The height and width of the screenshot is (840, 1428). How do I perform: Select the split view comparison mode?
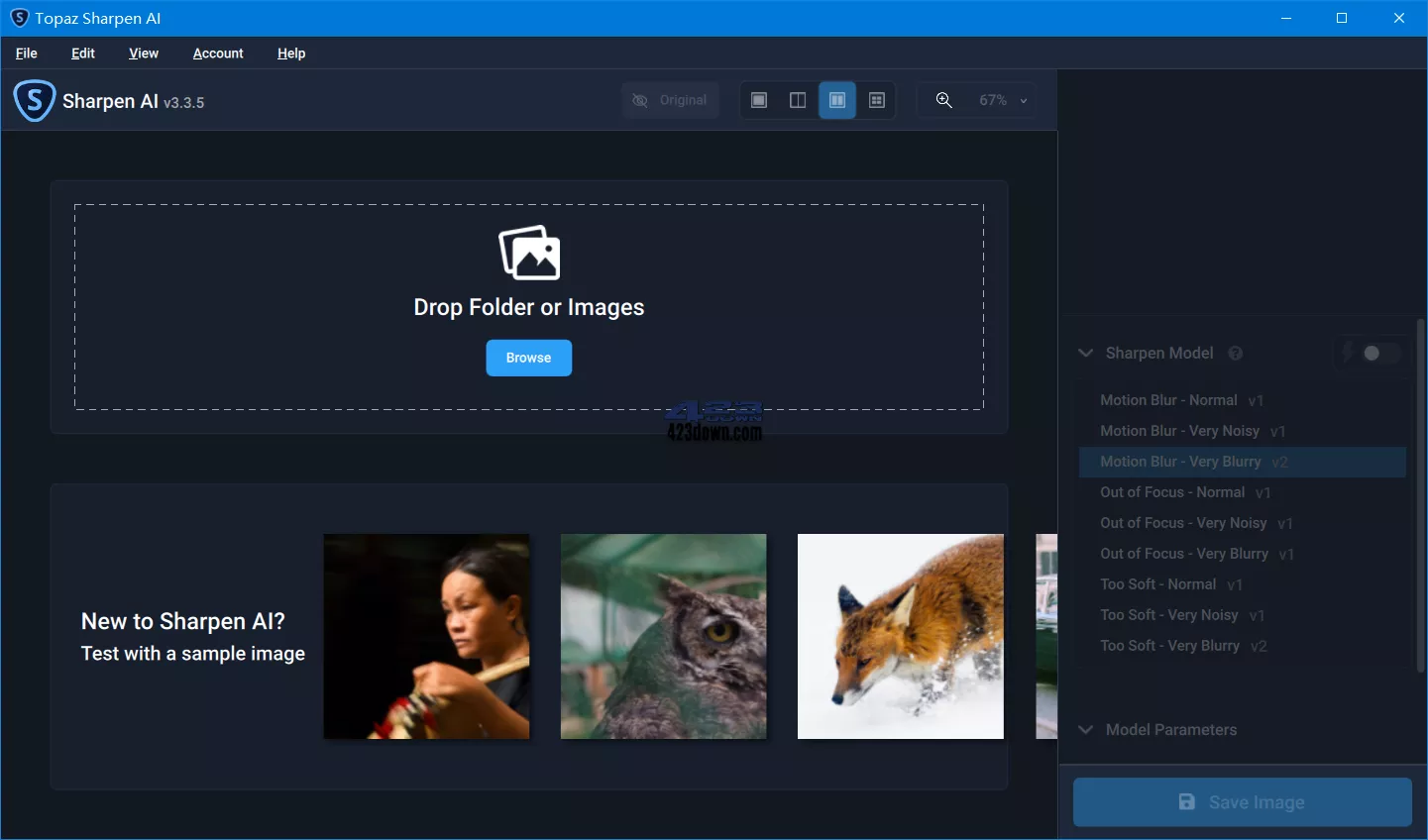[798, 99]
